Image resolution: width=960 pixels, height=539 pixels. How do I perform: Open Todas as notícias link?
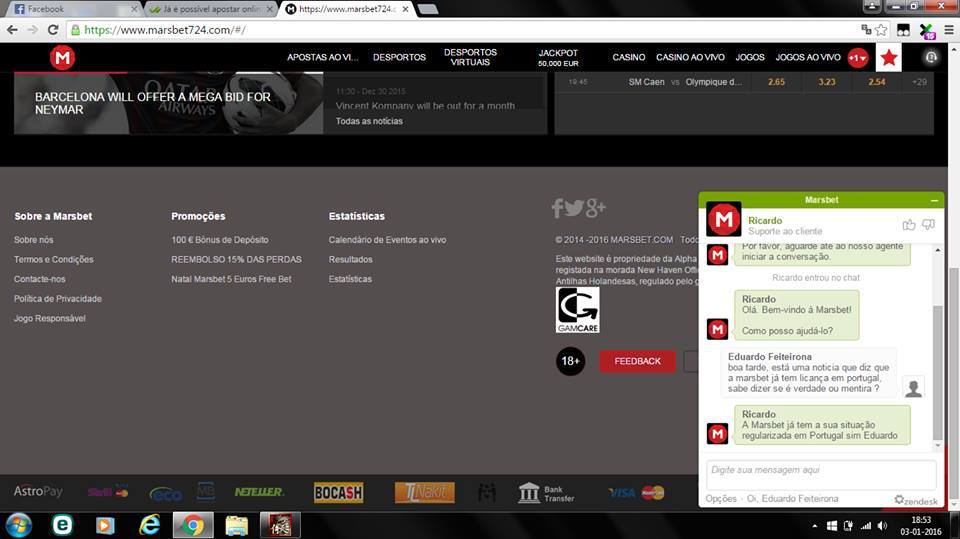click(x=369, y=121)
